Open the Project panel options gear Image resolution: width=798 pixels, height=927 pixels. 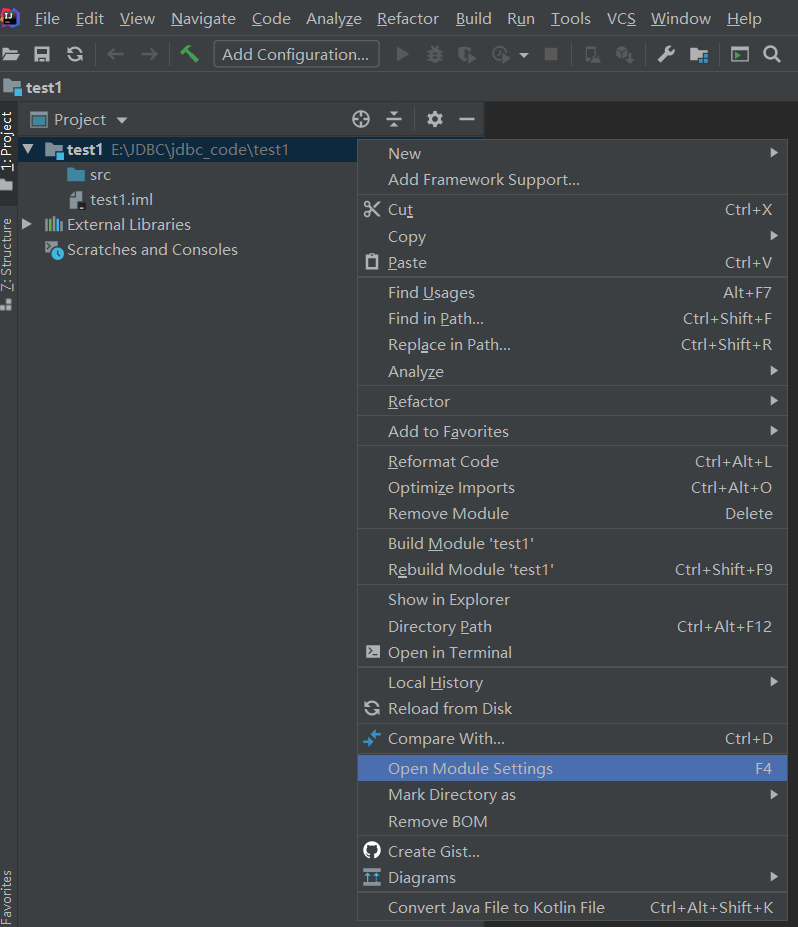(x=434, y=119)
